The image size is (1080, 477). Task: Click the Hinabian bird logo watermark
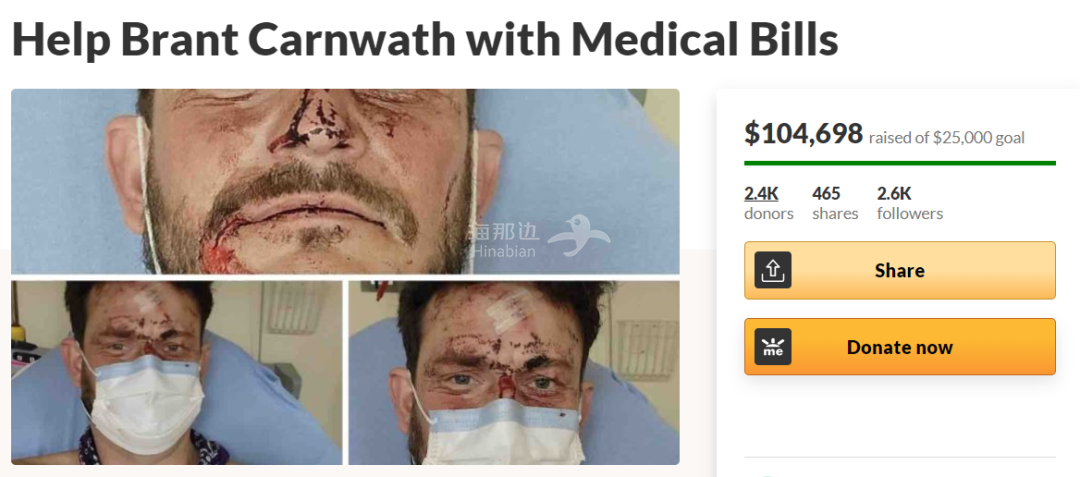(x=579, y=236)
